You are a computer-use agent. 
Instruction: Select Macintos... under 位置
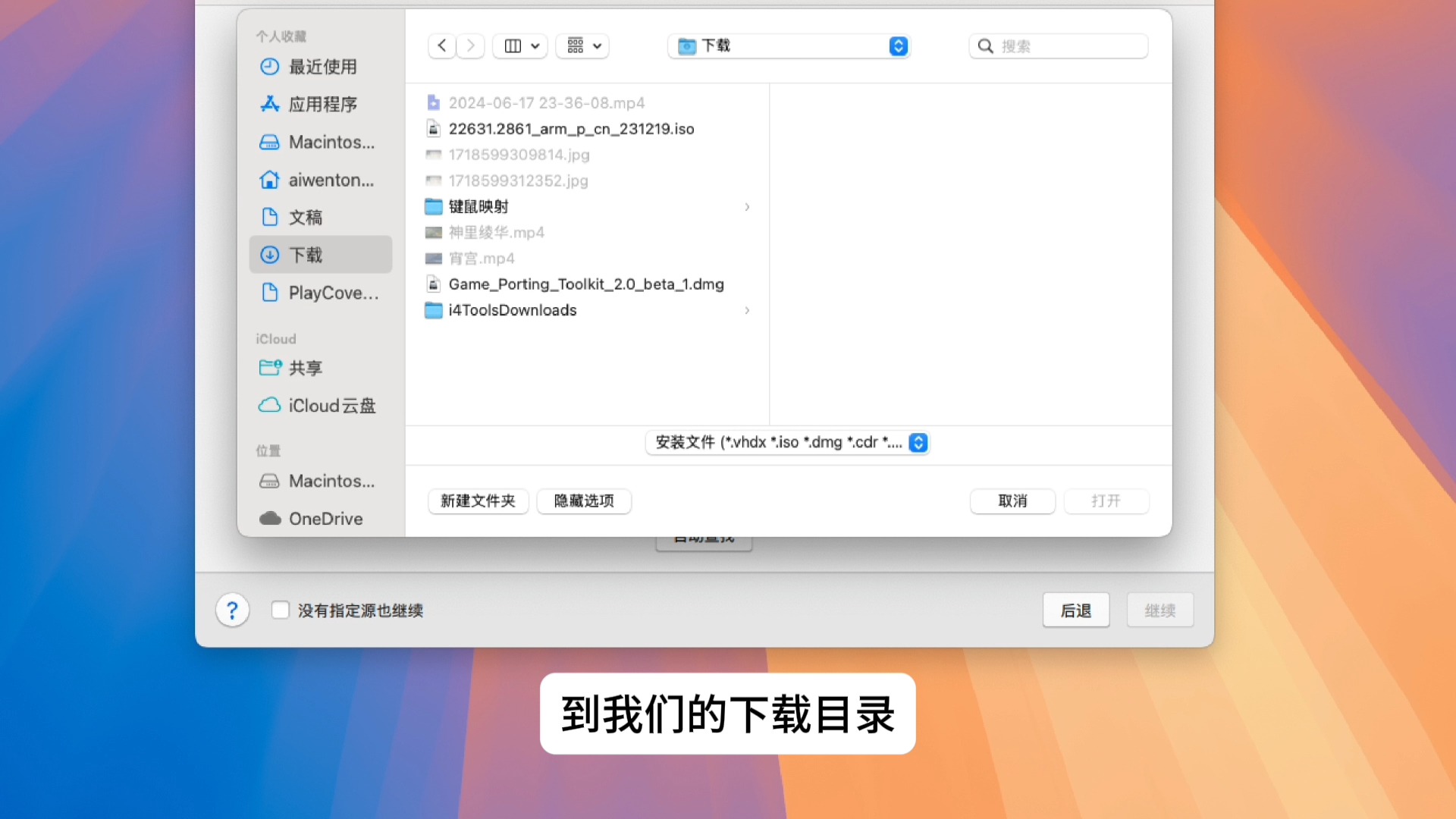[321, 481]
